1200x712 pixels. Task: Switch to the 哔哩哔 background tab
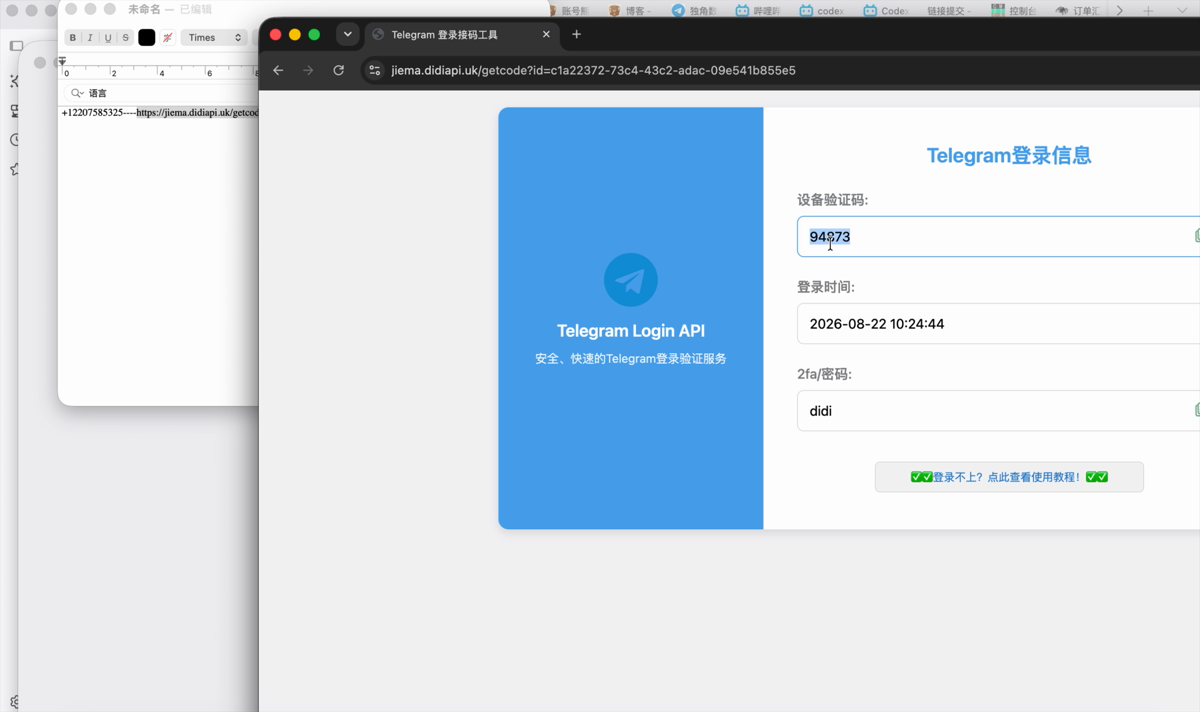(x=758, y=11)
